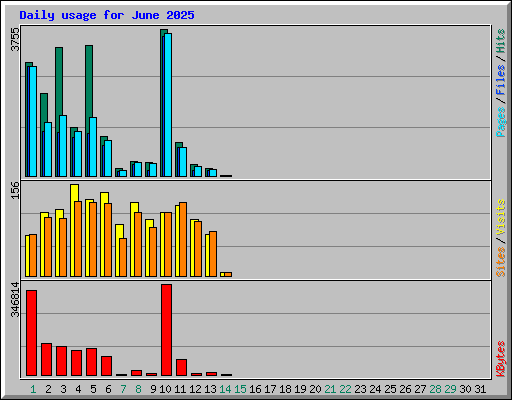Select green day 15 label
The height and width of the screenshot is (400, 512).
pyautogui.click(x=240, y=389)
